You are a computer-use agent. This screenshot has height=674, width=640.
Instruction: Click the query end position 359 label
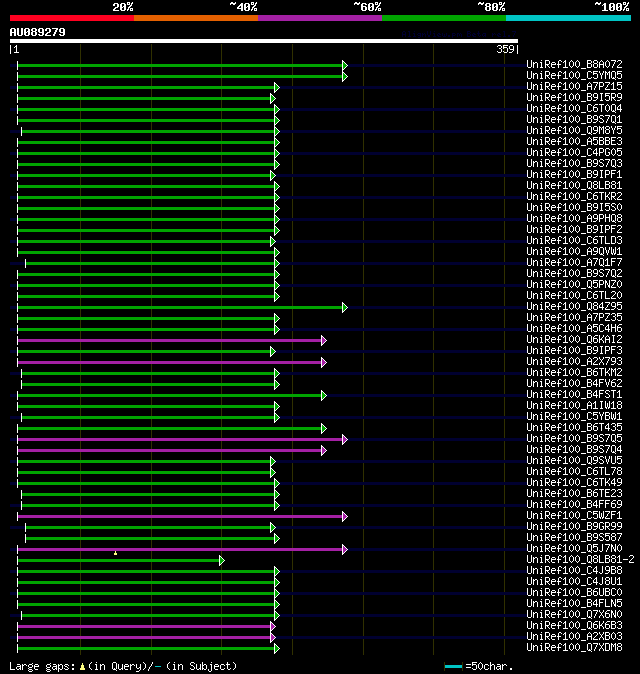[505, 49]
